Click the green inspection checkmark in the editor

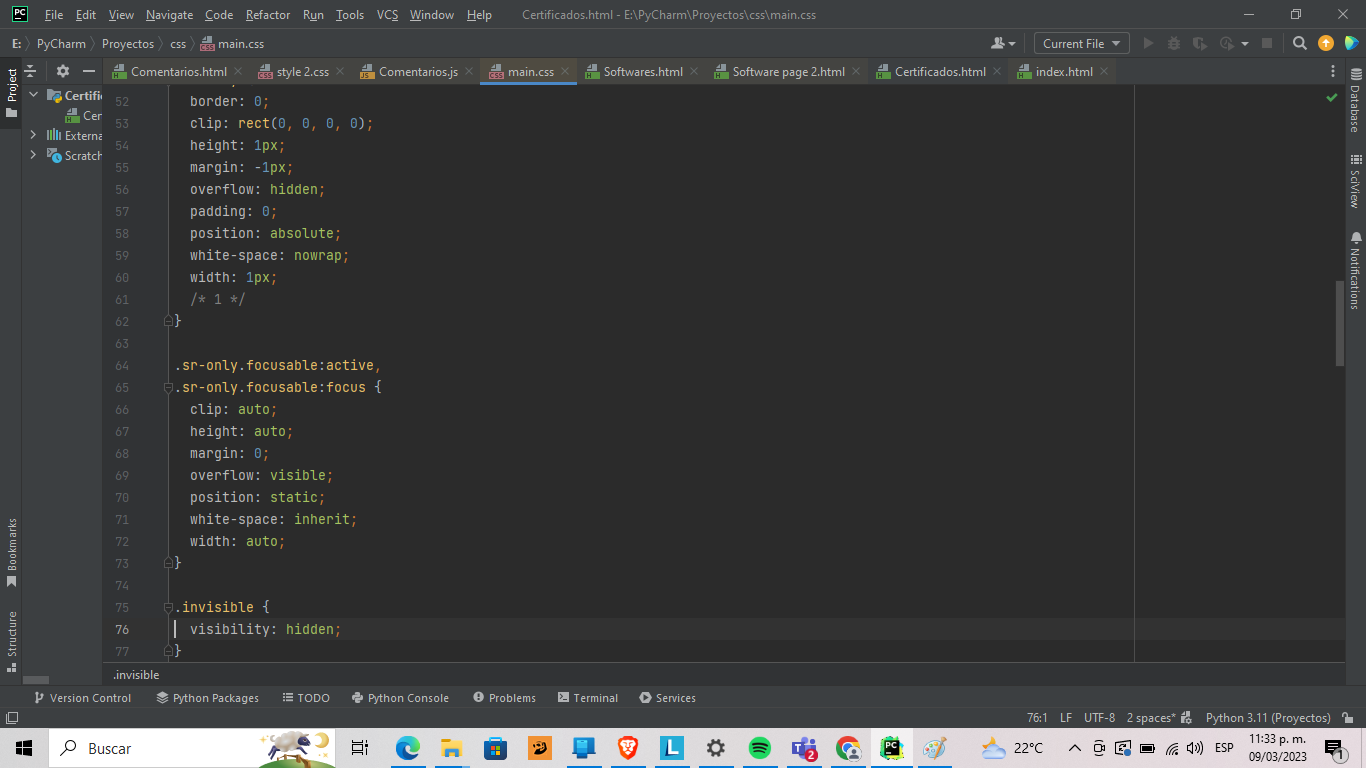[x=1331, y=98]
